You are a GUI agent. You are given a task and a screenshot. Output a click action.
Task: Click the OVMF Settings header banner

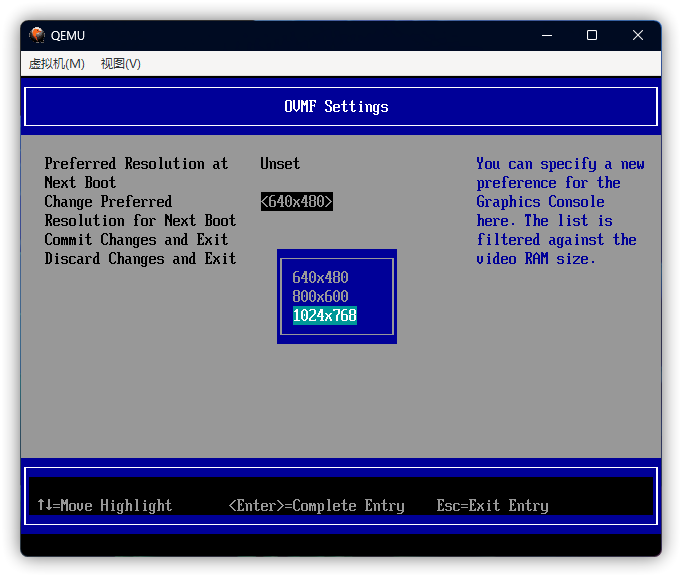tap(340, 107)
